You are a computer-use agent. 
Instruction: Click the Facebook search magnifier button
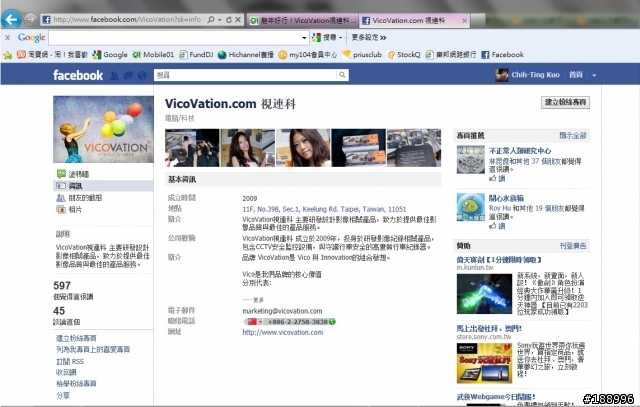[x=342, y=75]
